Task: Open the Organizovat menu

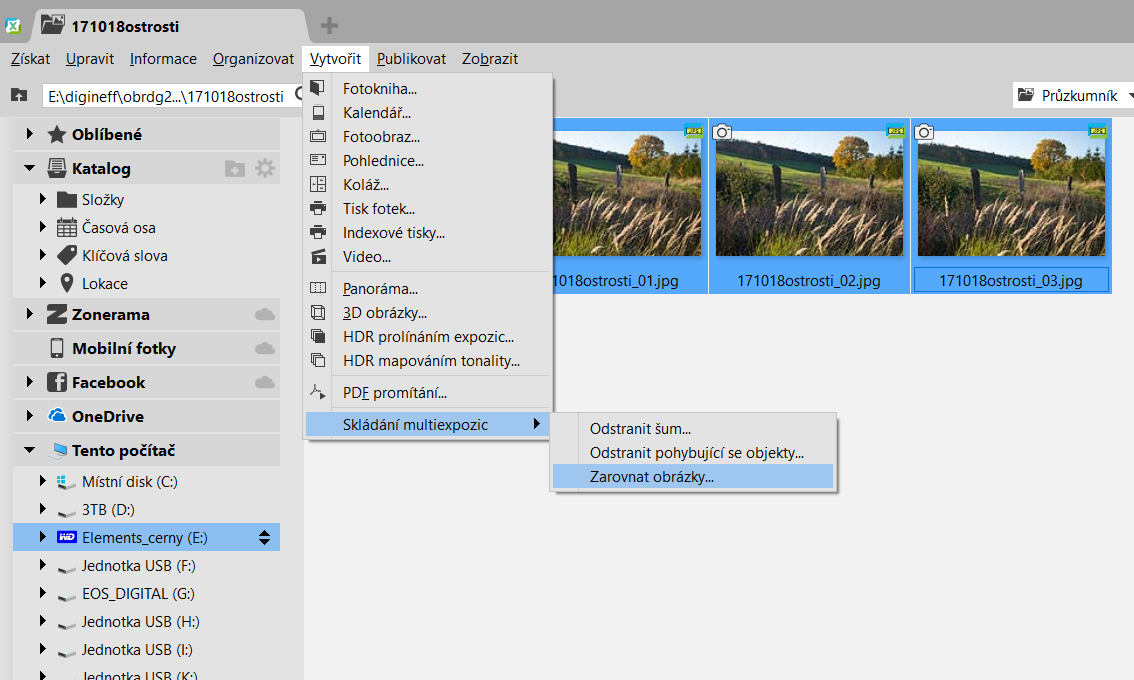Action: [x=253, y=59]
